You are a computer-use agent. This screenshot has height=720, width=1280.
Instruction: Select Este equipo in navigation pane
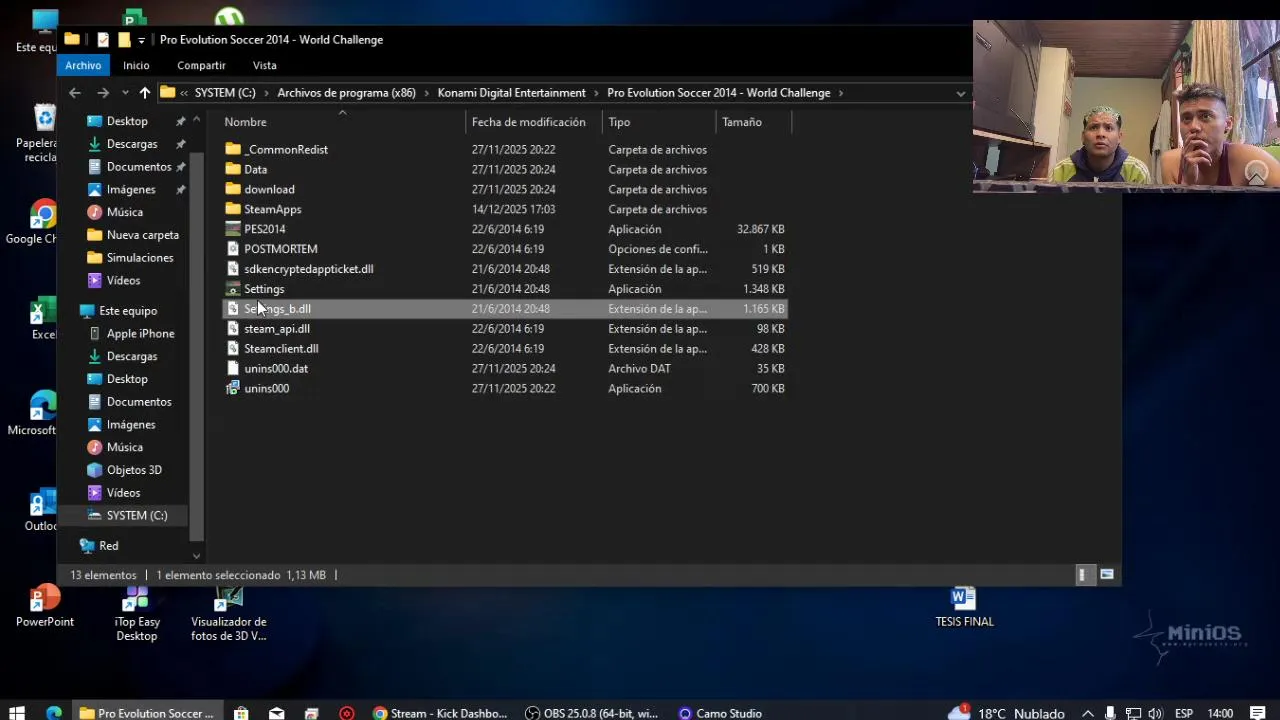tap(128, 311)
